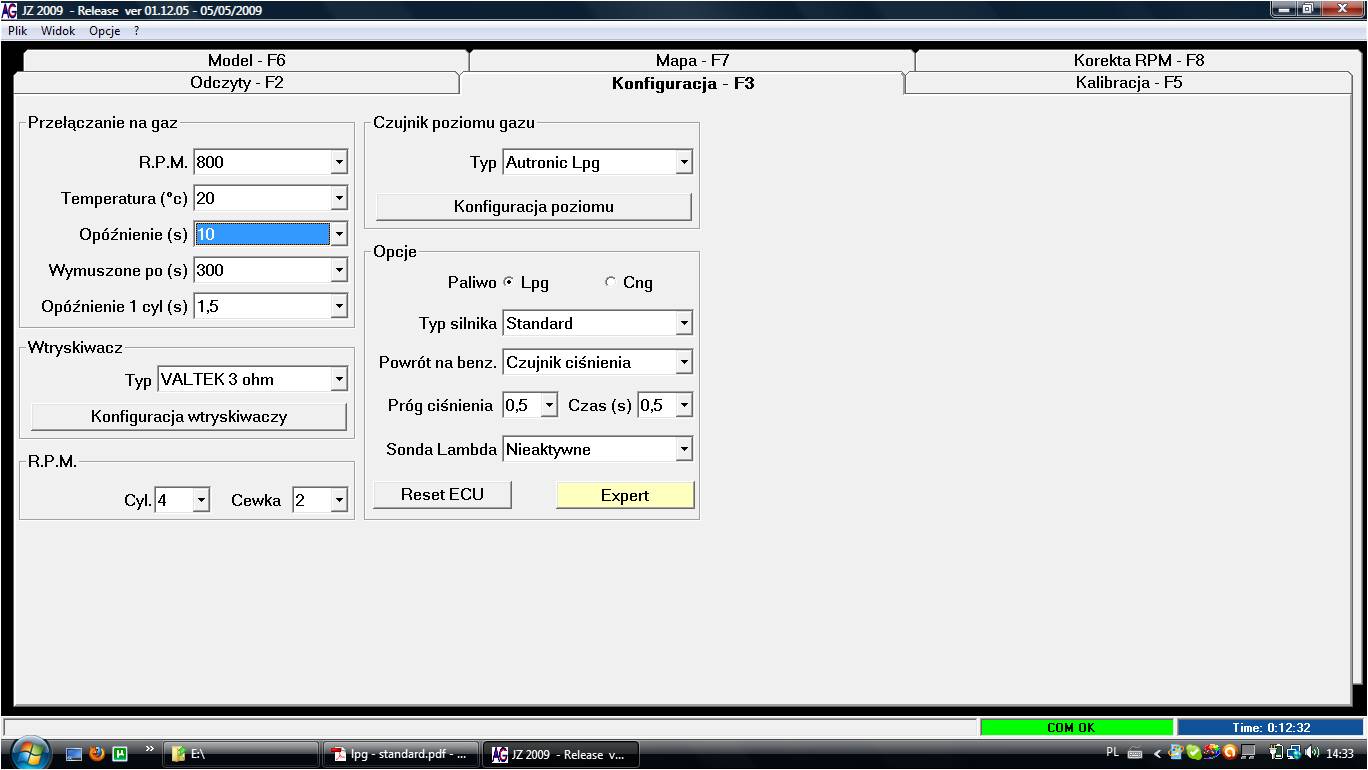Viewport: 1368px width, 770px height.
Task: Select the Konfiguracja - F3 tab
Action: coord(682,83)
